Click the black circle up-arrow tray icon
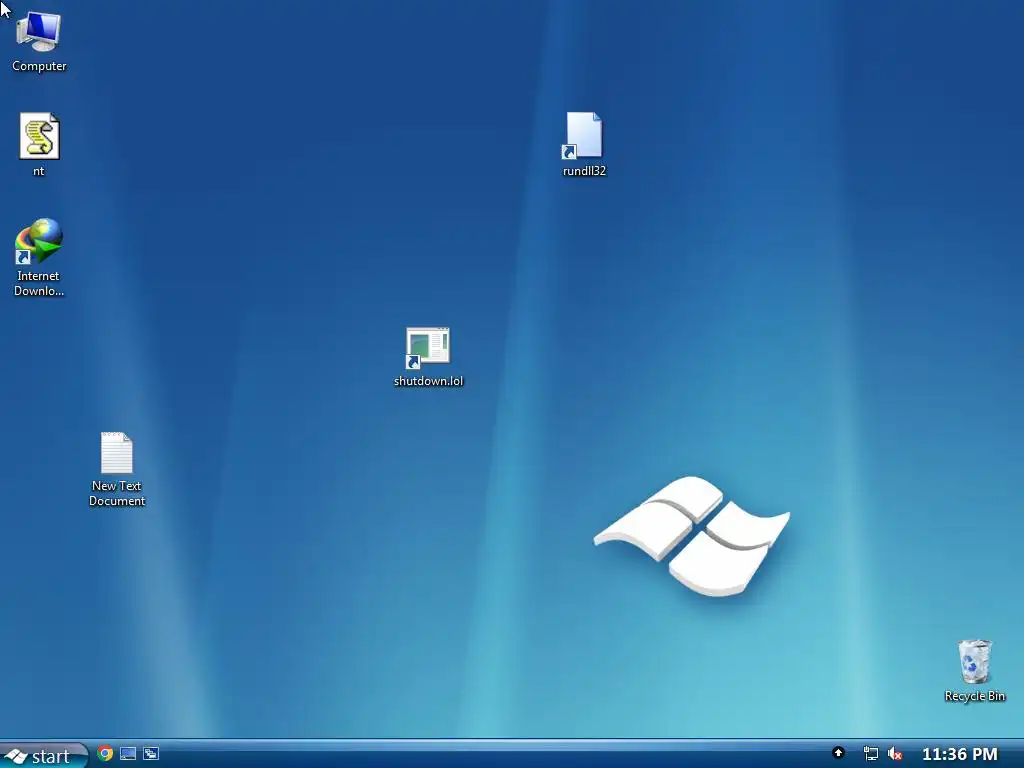Screen dimensions: 1024x768 (839, 753)
